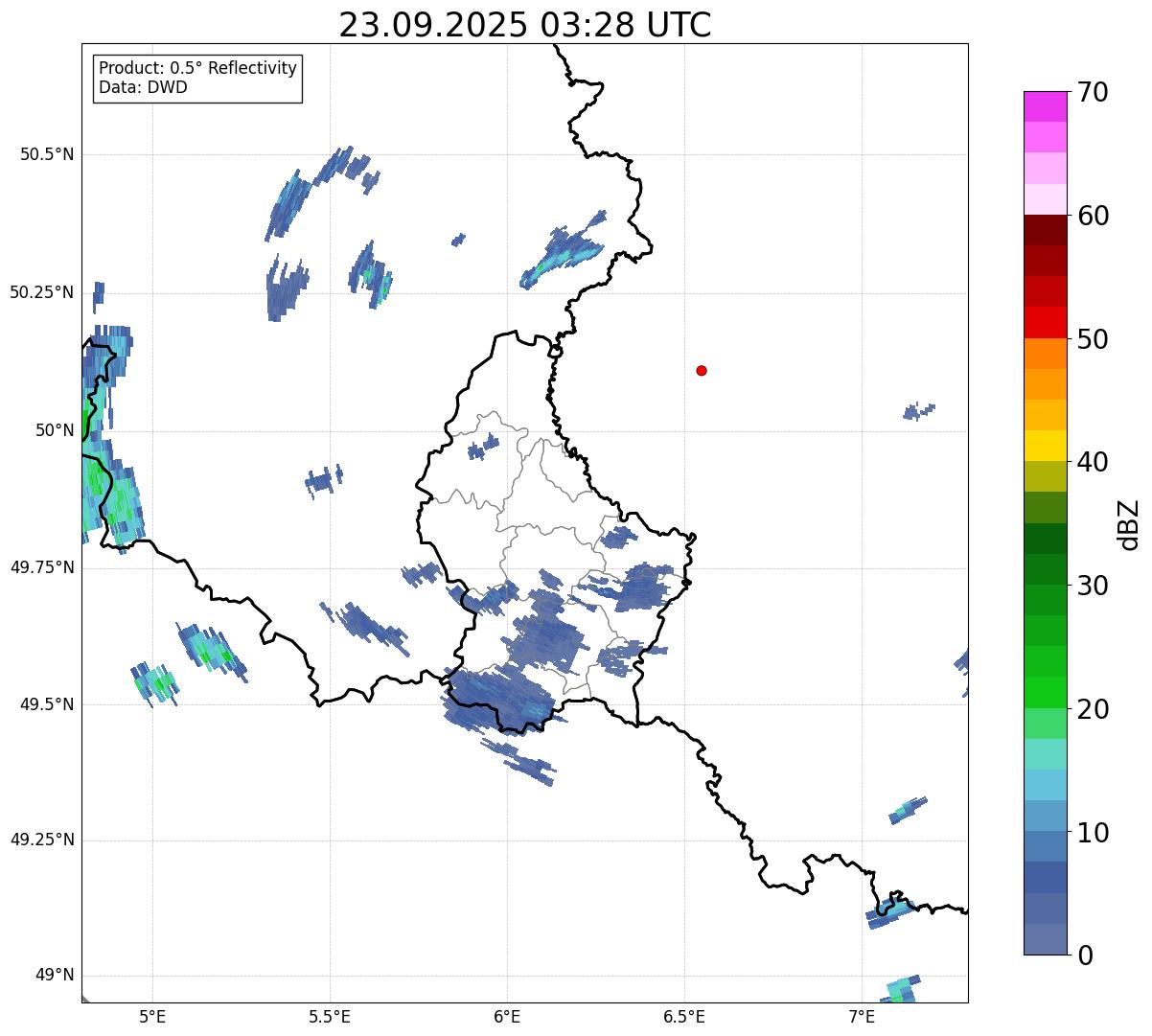Click the 50.25°N latitude label

click(x=42, y=292)
